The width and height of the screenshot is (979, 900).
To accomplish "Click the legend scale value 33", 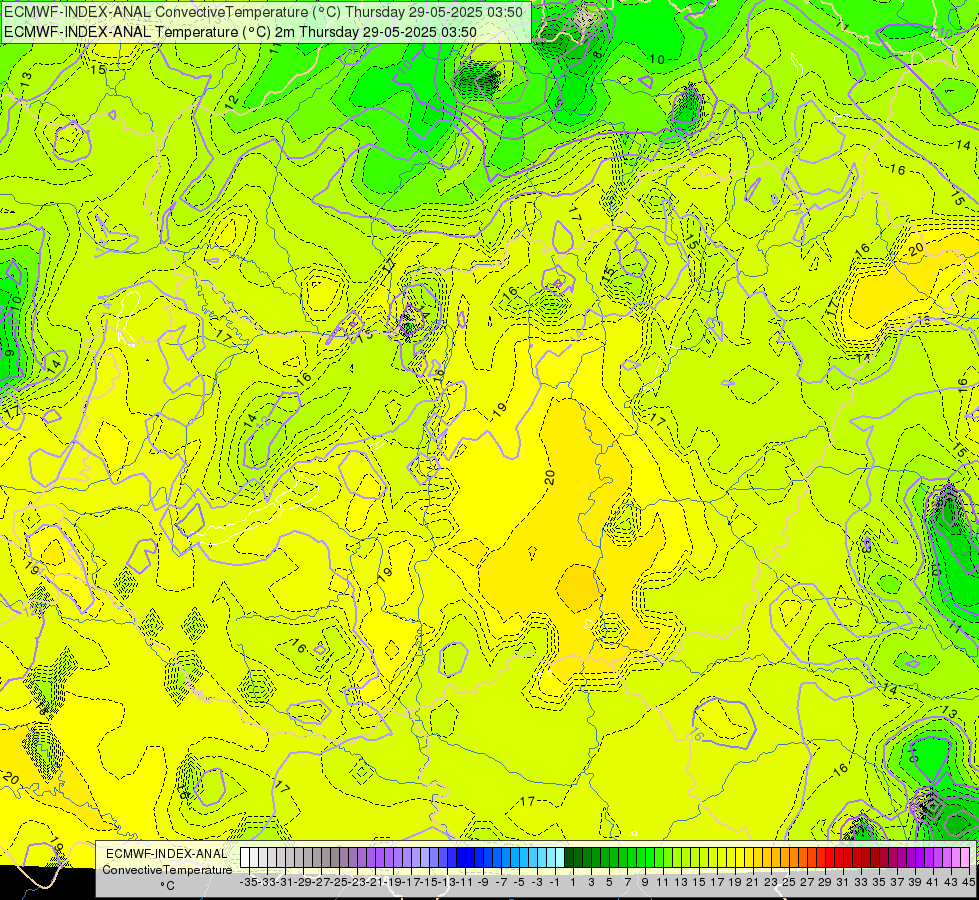I will click(861, 883).
